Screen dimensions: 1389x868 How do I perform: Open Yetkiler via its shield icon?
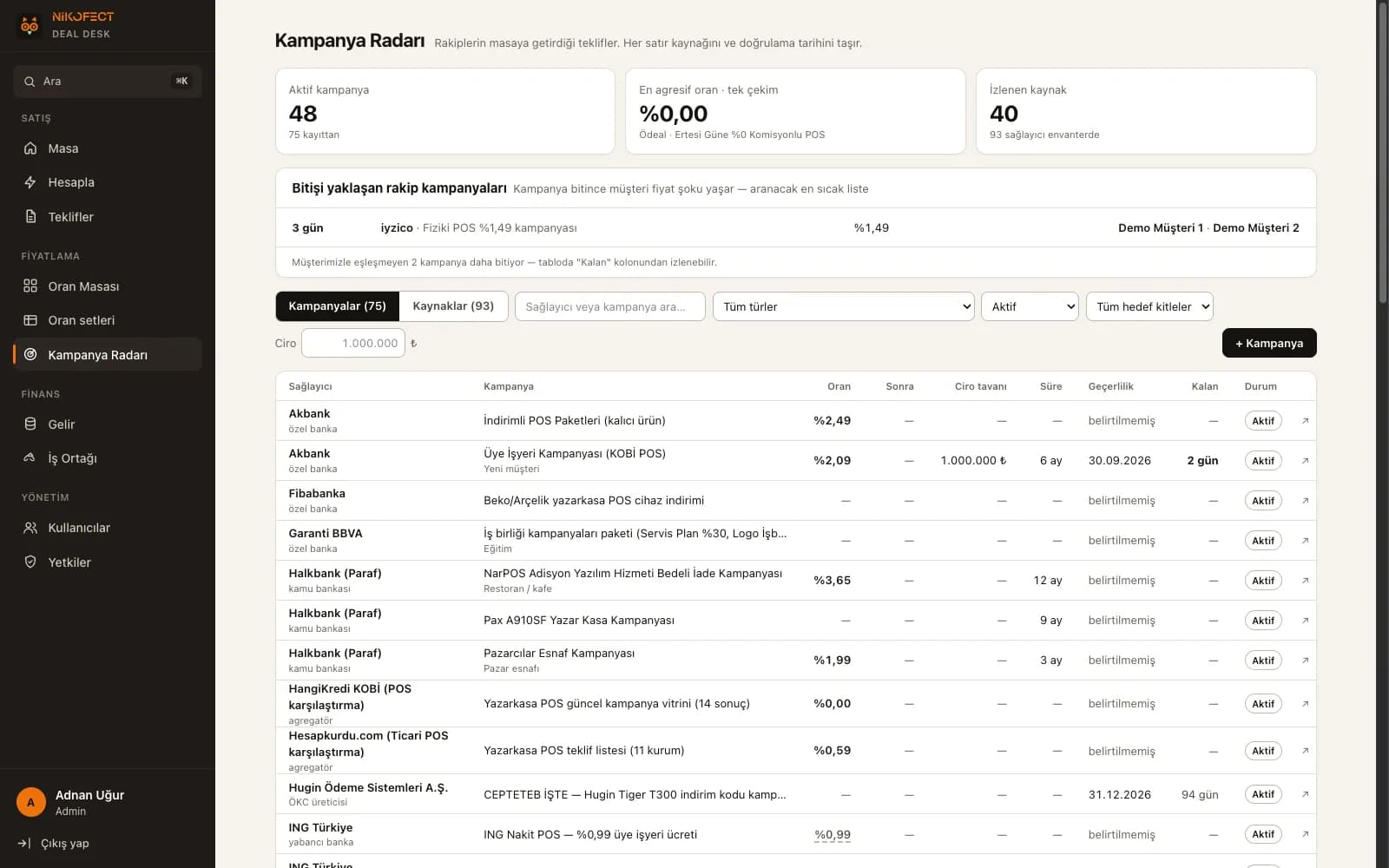point(30,562)
